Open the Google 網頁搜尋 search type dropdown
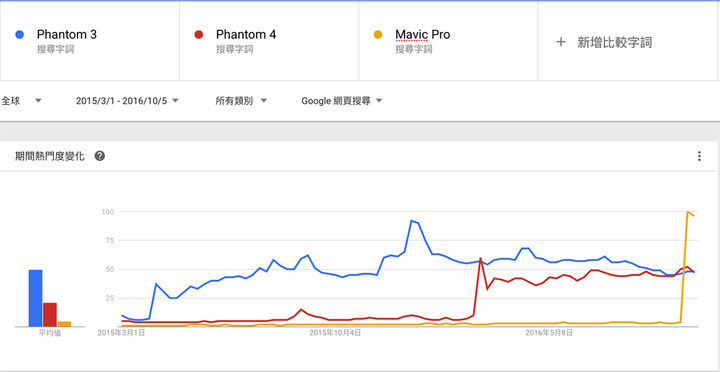720x372 pixels. pyautogui.click(x=342, y=101)
